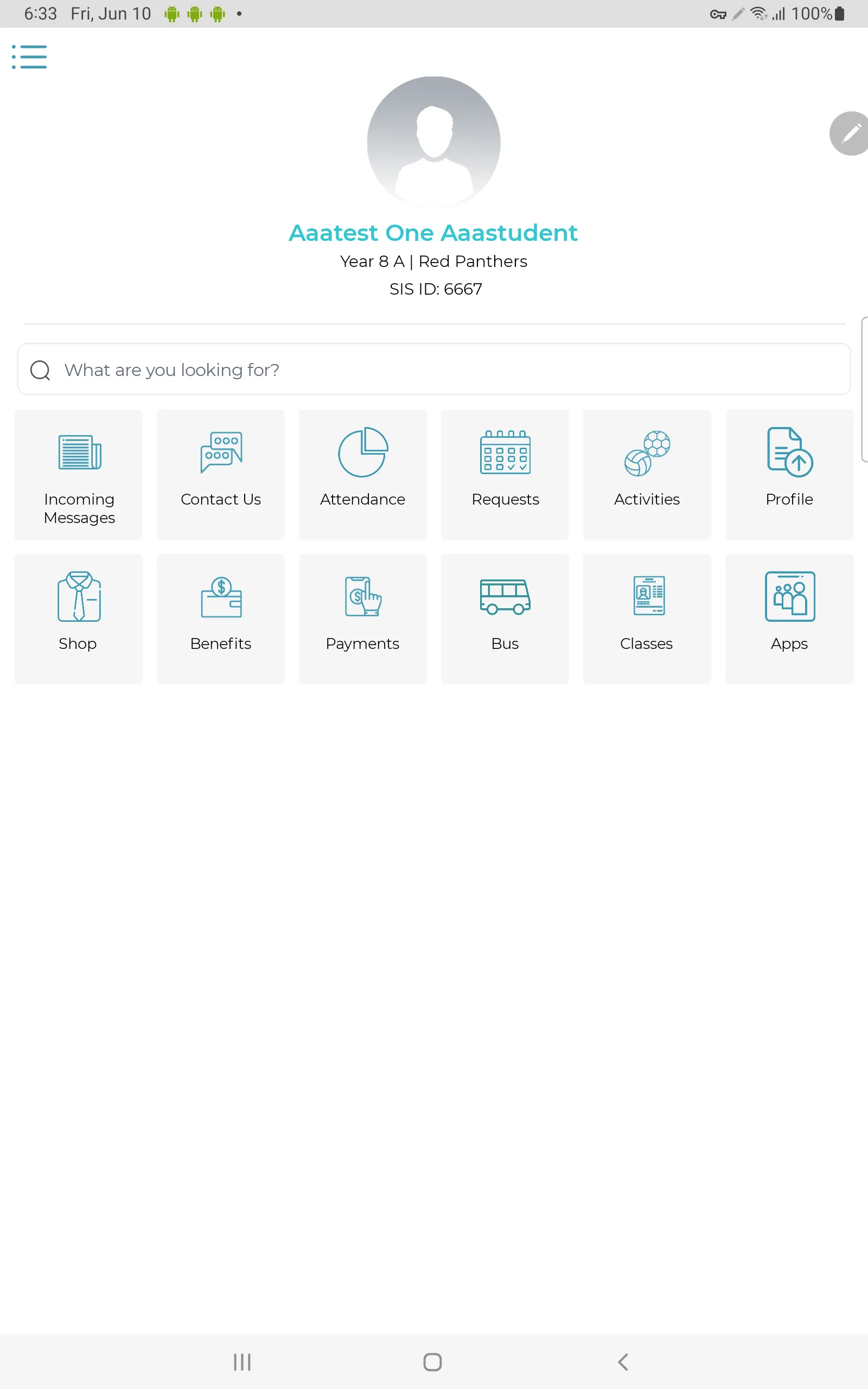Click the 'Year 8 A | Red Panthers' text
Screen dimensions: 868x1389
[x=433, y=262]
